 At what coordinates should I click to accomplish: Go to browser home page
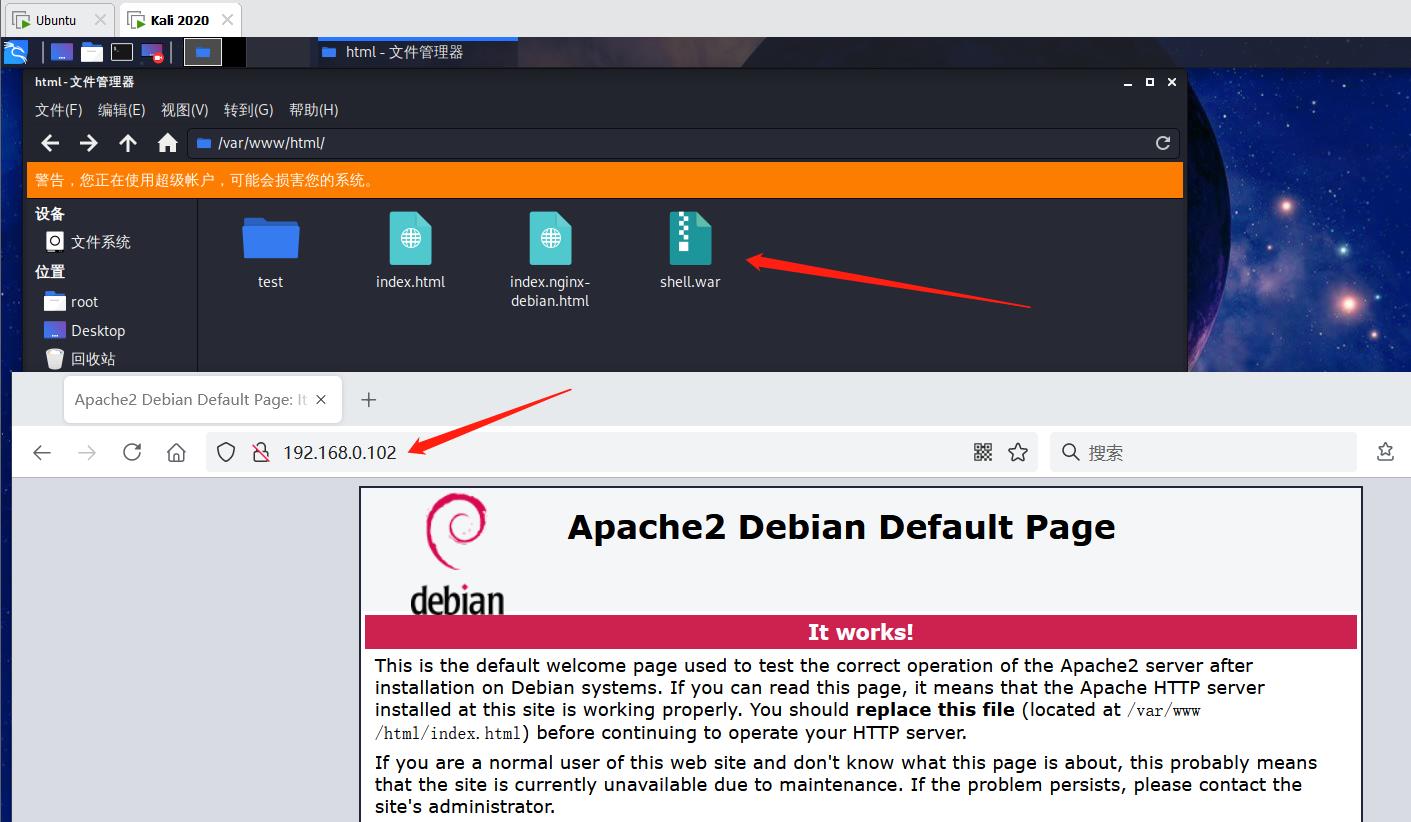[x=176, y=453]
